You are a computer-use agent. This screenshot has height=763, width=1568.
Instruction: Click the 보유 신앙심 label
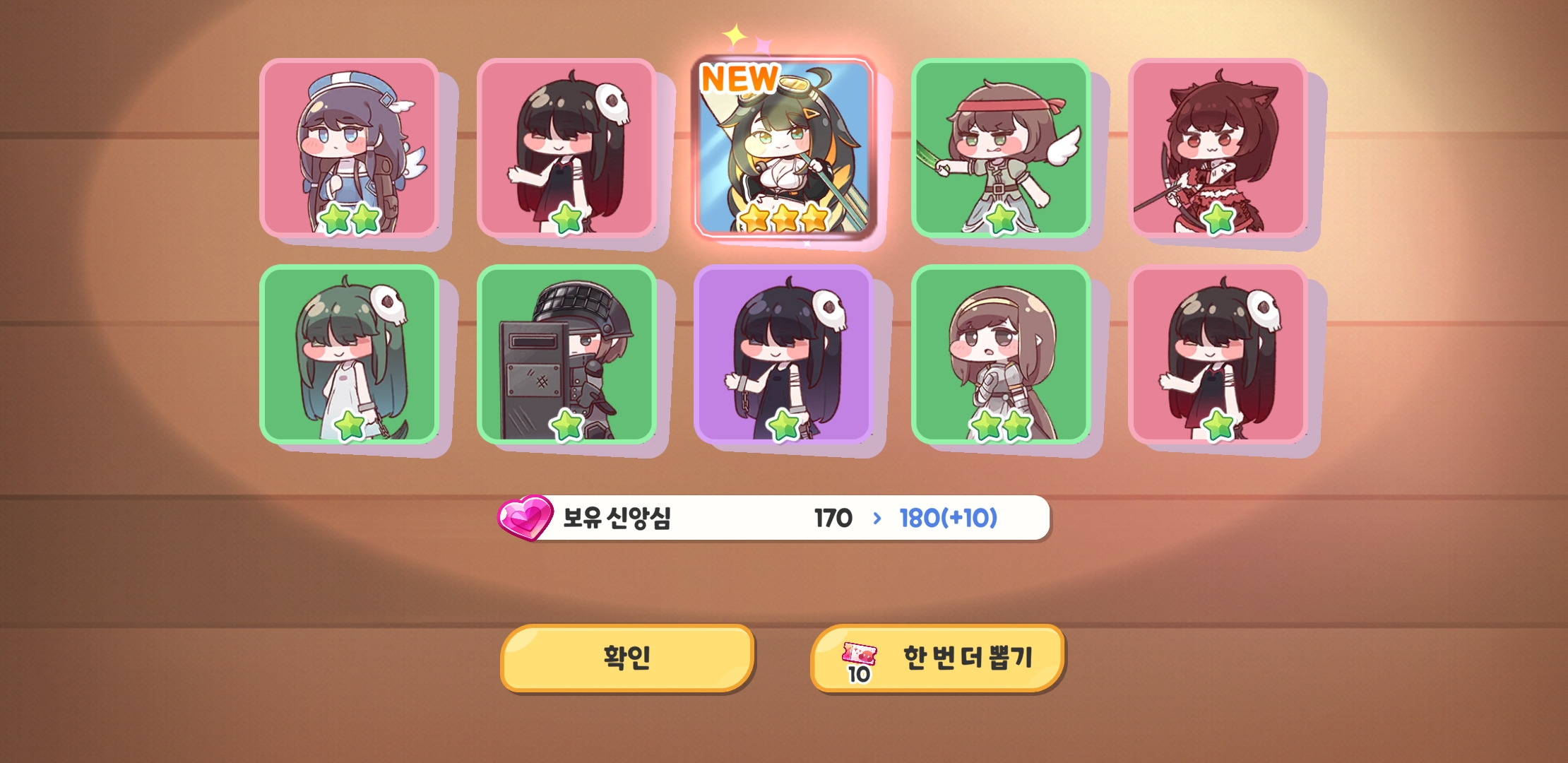tap(617, 518)
